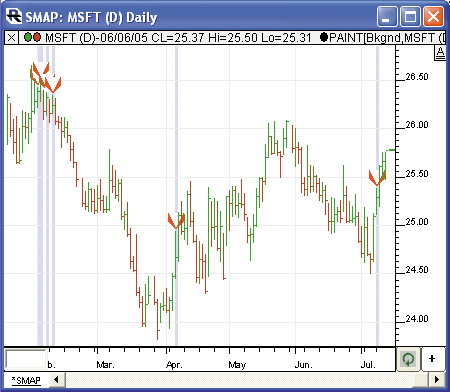The width and height of the screenshot is (450, 392).
Task: Click the red dot in MSFT legend
Action: tap(37, 37)
